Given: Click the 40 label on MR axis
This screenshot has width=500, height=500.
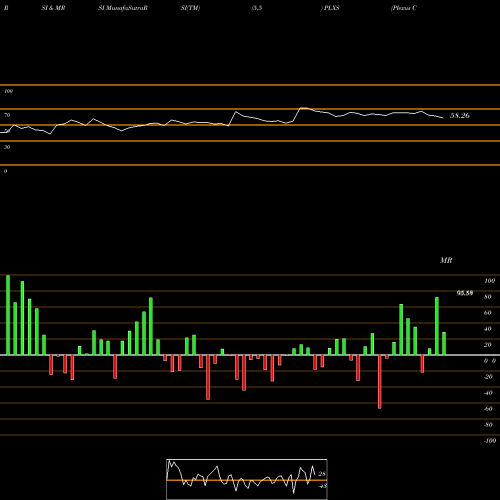Looking at the screenshot, I should click(x=488, y=329).
